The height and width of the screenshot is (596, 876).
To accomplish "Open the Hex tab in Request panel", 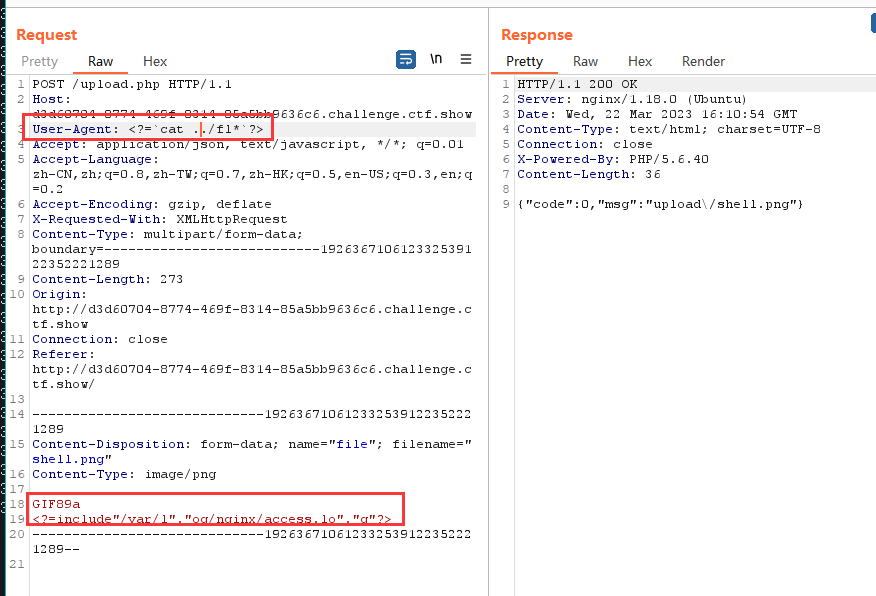I will [155, 62].
